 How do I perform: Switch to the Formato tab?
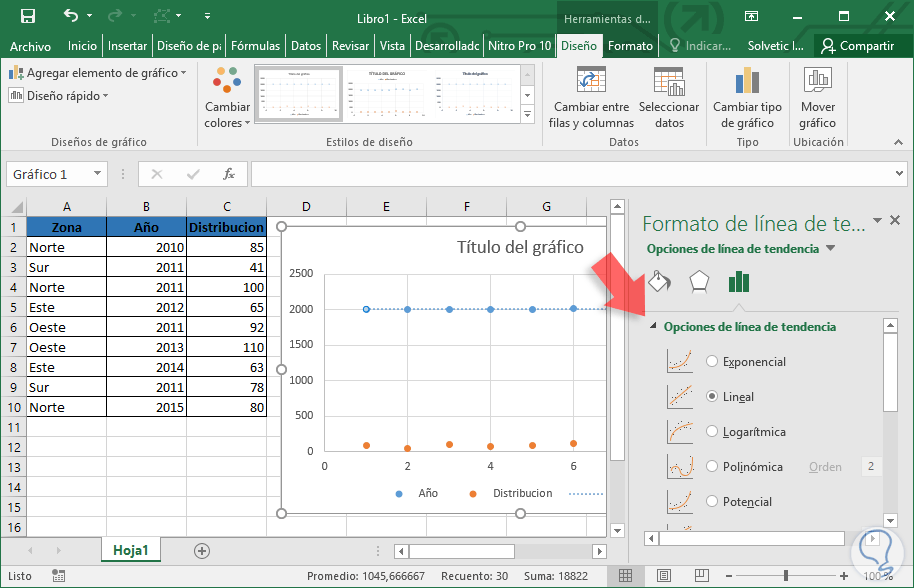(x=630, y=46)
